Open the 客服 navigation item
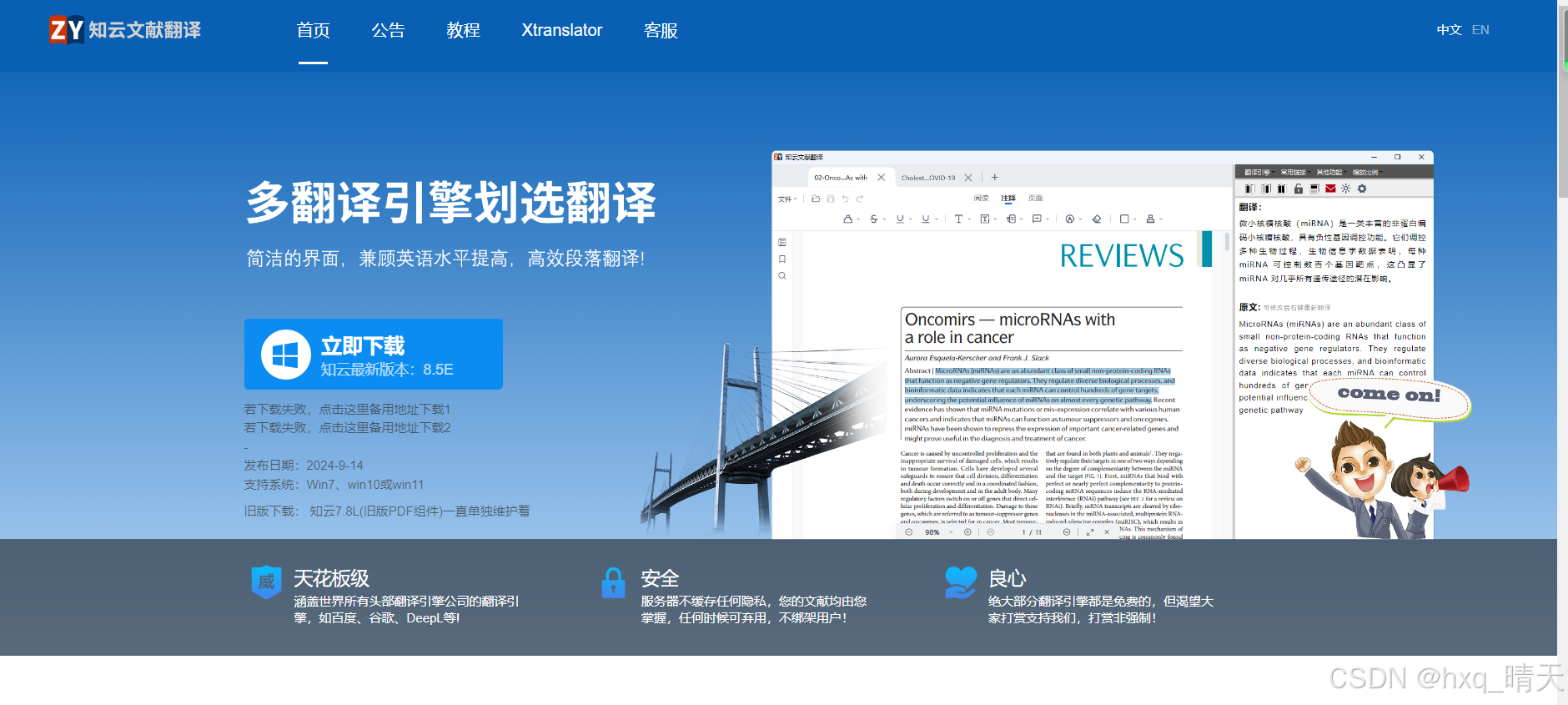This screenshot has height=705, width=1568. point(661,30)
